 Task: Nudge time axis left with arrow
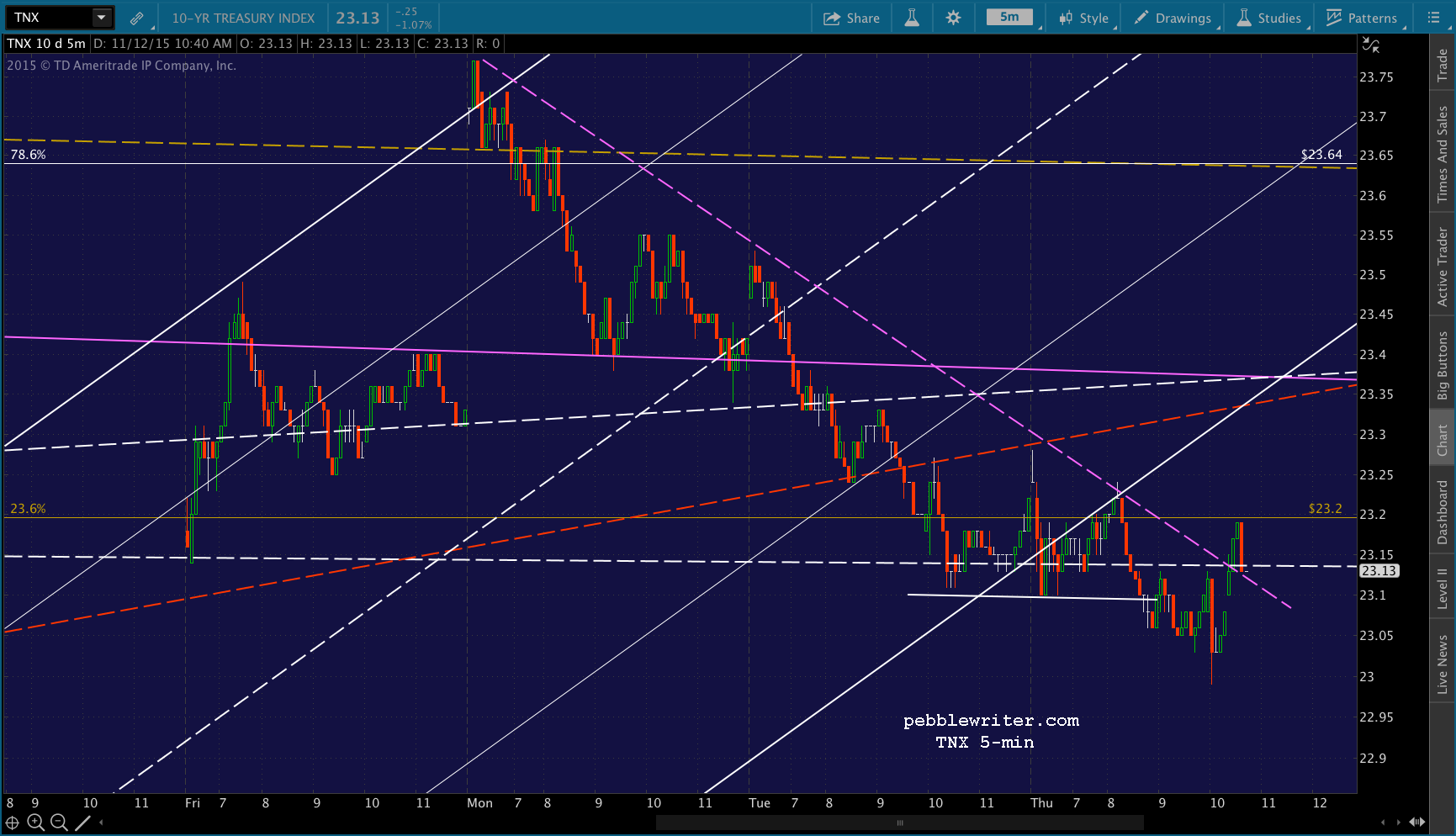[1383, 823]
